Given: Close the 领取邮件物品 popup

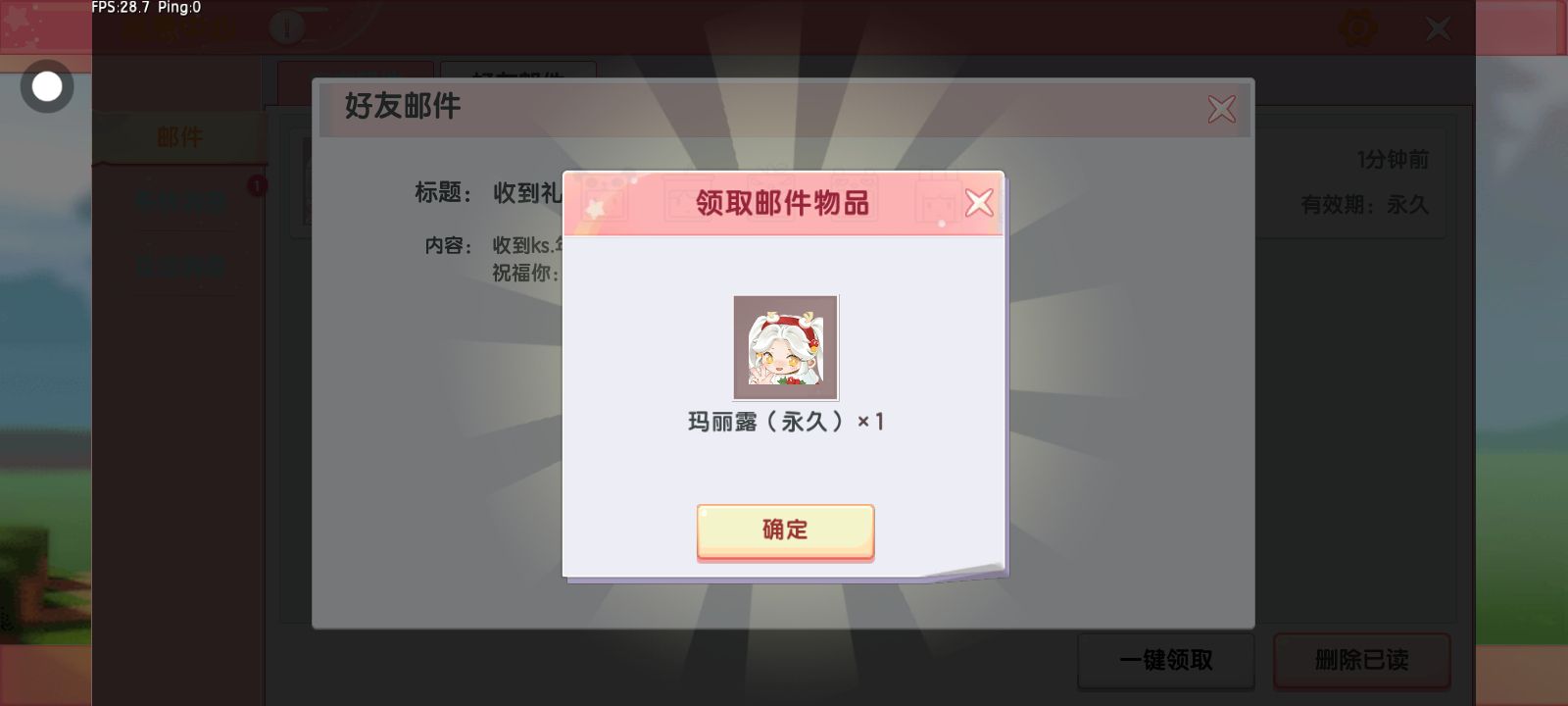Looking at the screenshot, I should coord(978,203).
